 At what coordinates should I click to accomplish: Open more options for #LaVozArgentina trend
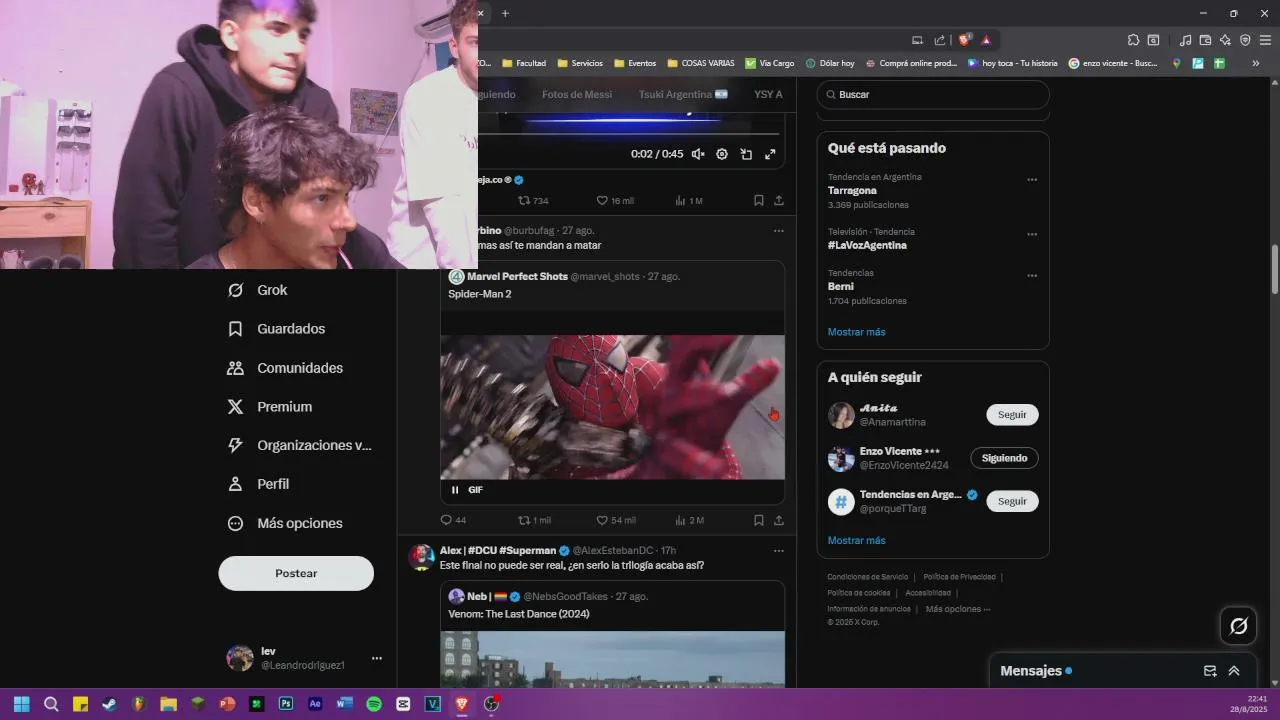click(1032, 234)
